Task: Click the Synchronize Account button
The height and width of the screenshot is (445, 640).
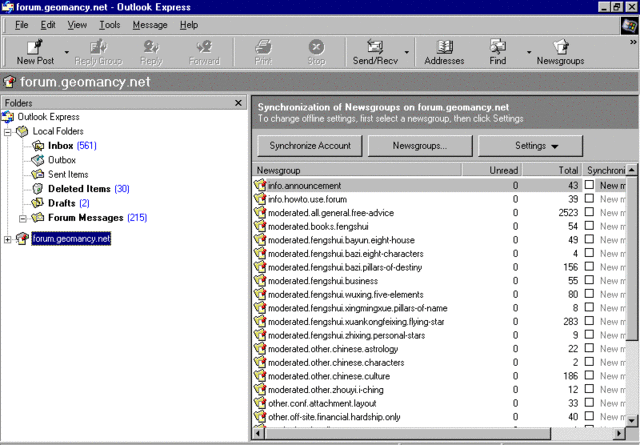Action: [310, 146]
